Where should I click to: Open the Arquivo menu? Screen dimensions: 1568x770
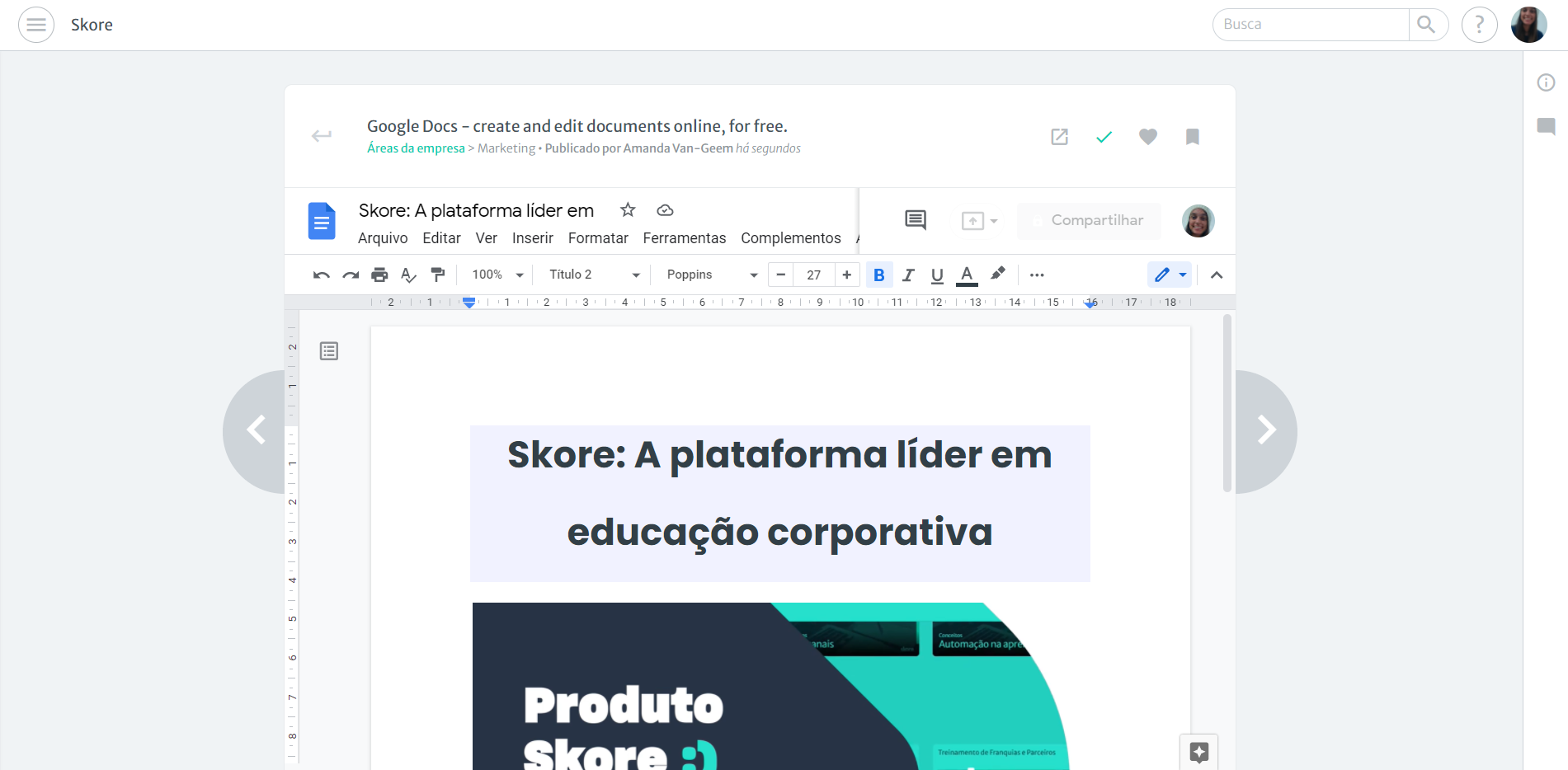pos(383,238)
